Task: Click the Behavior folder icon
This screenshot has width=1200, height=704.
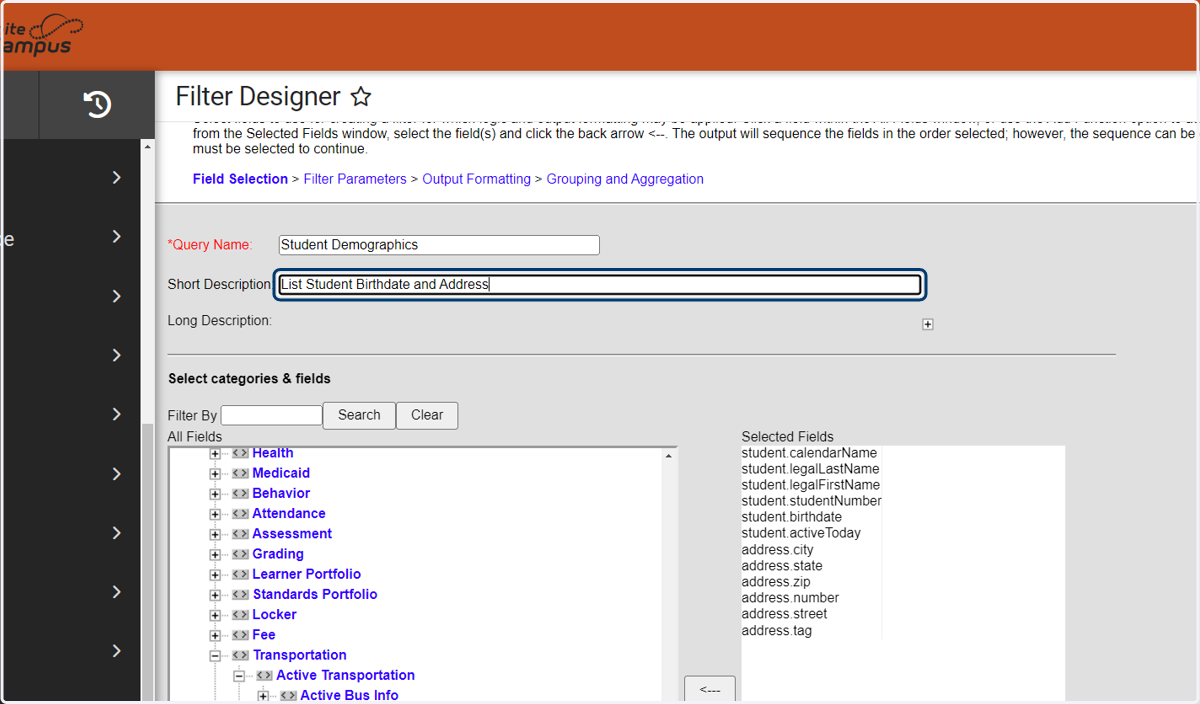Action: [240, 493]
